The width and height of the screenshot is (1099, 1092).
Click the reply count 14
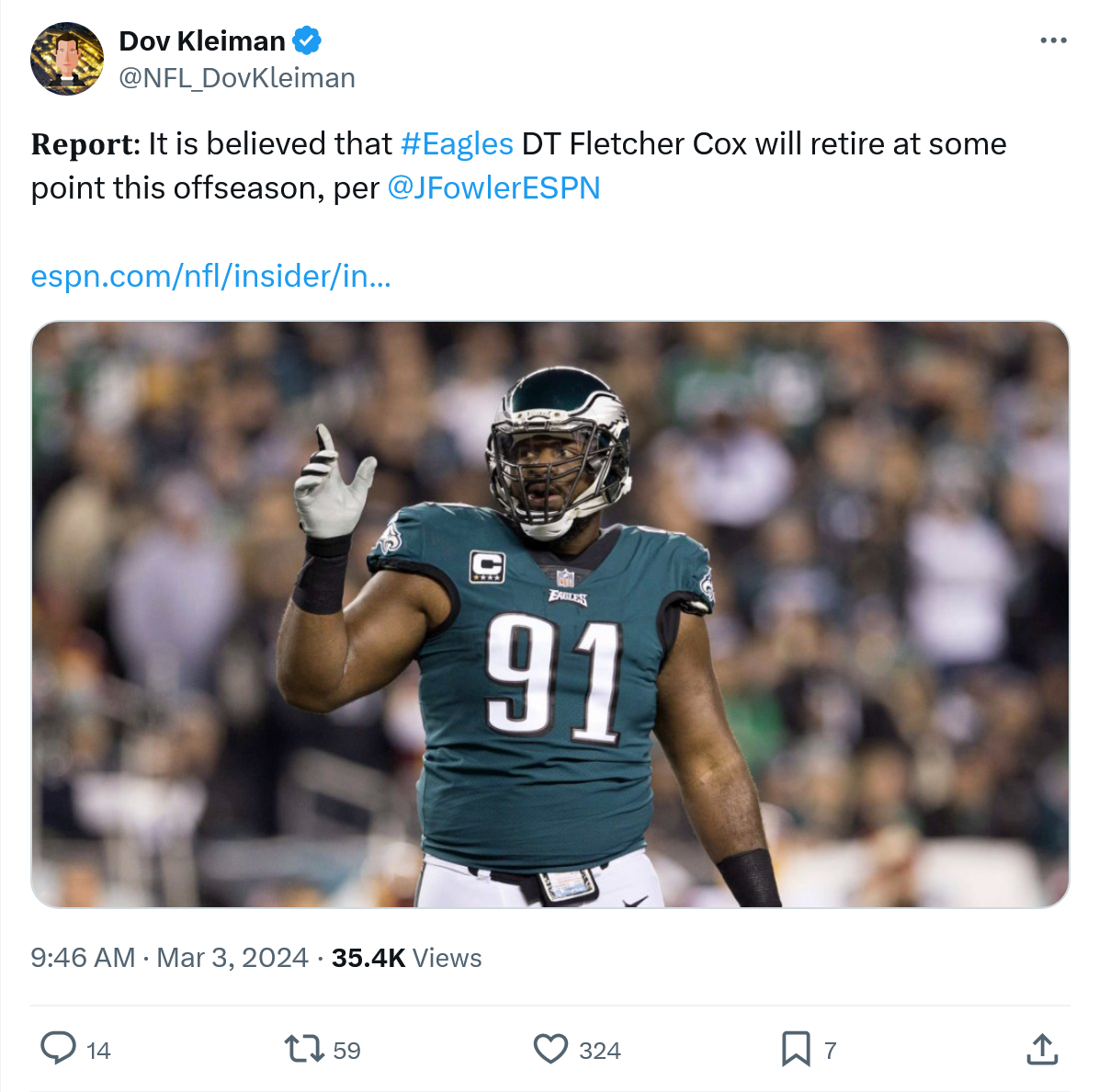[98, 1051]
